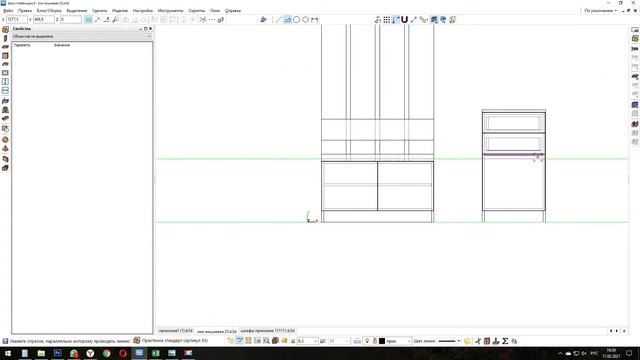Click the bottom icon in left sidebar

tap(5, 168)
